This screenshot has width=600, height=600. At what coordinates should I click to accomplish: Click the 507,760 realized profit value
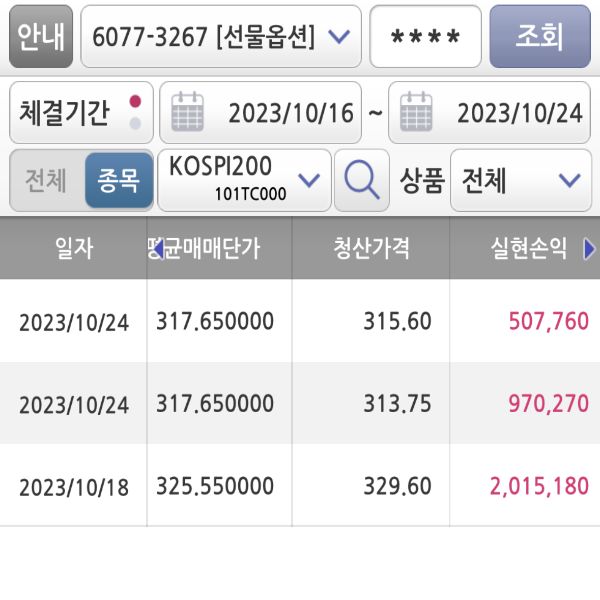[x=549, y=322]
